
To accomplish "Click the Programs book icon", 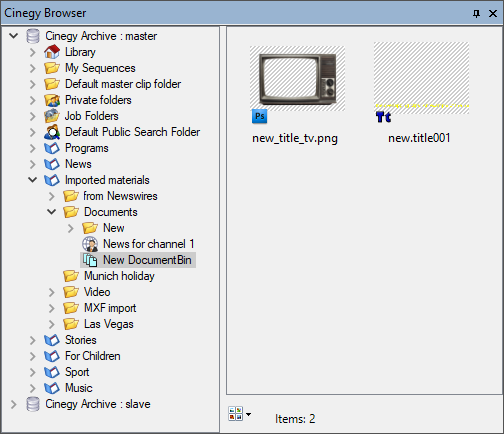I will coord(52,148).
